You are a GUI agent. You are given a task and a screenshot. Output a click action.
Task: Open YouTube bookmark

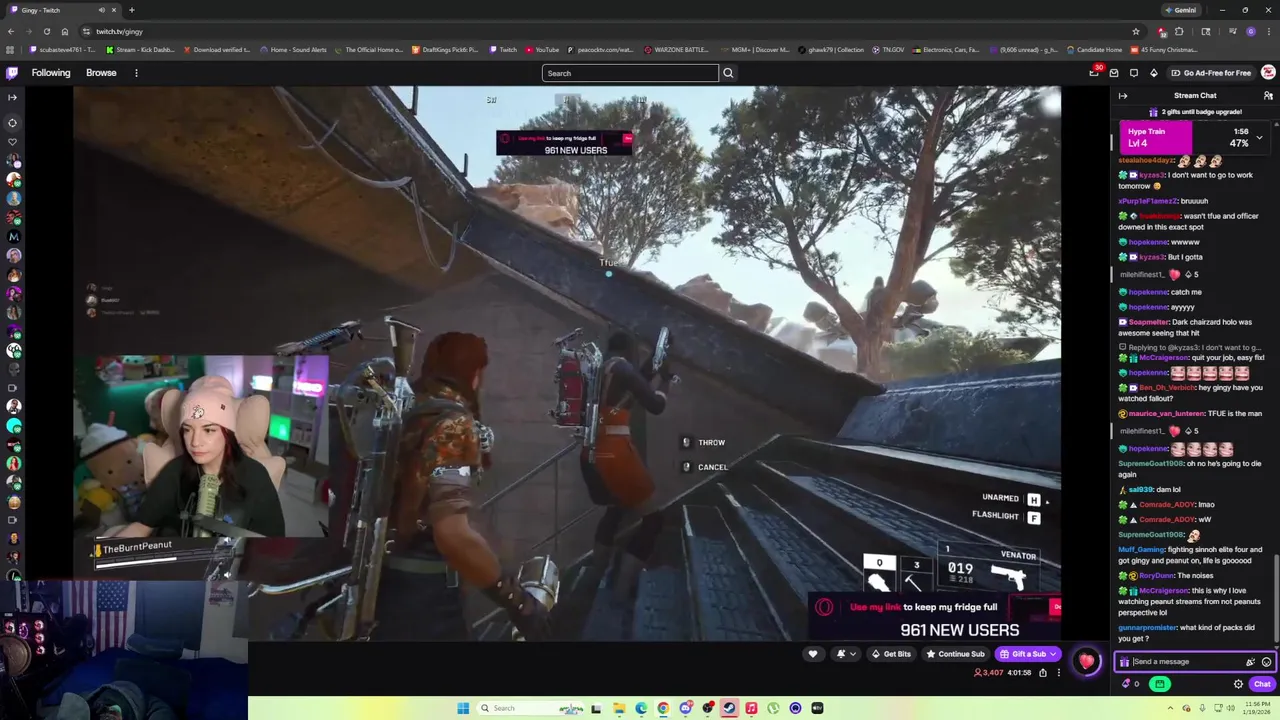542,49
